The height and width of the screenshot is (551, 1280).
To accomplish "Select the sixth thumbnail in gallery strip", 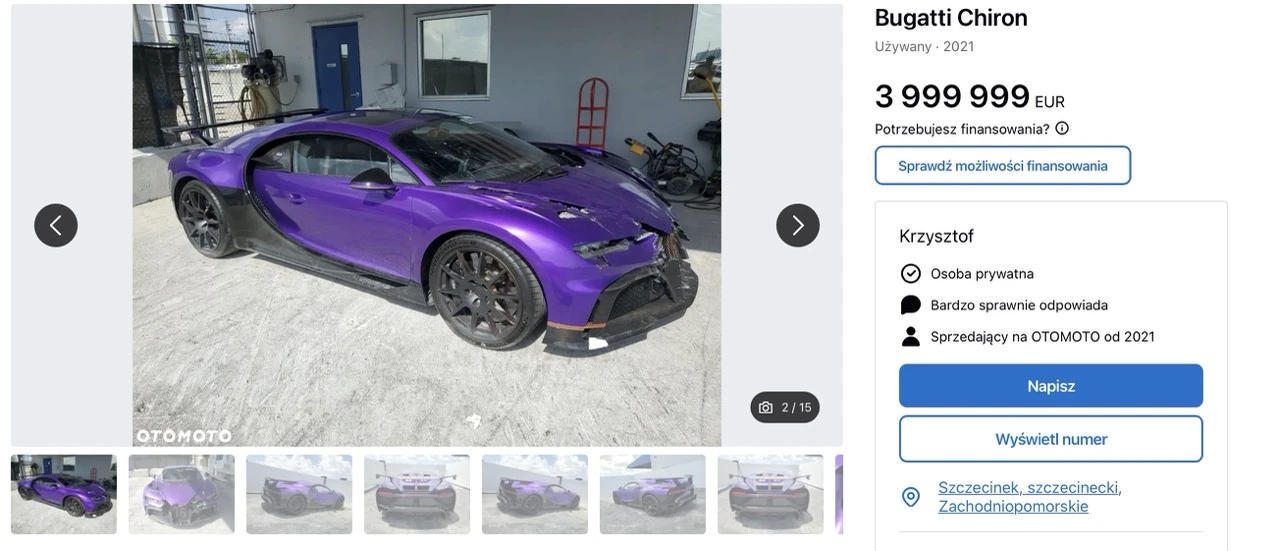I will tap(653, 494).
